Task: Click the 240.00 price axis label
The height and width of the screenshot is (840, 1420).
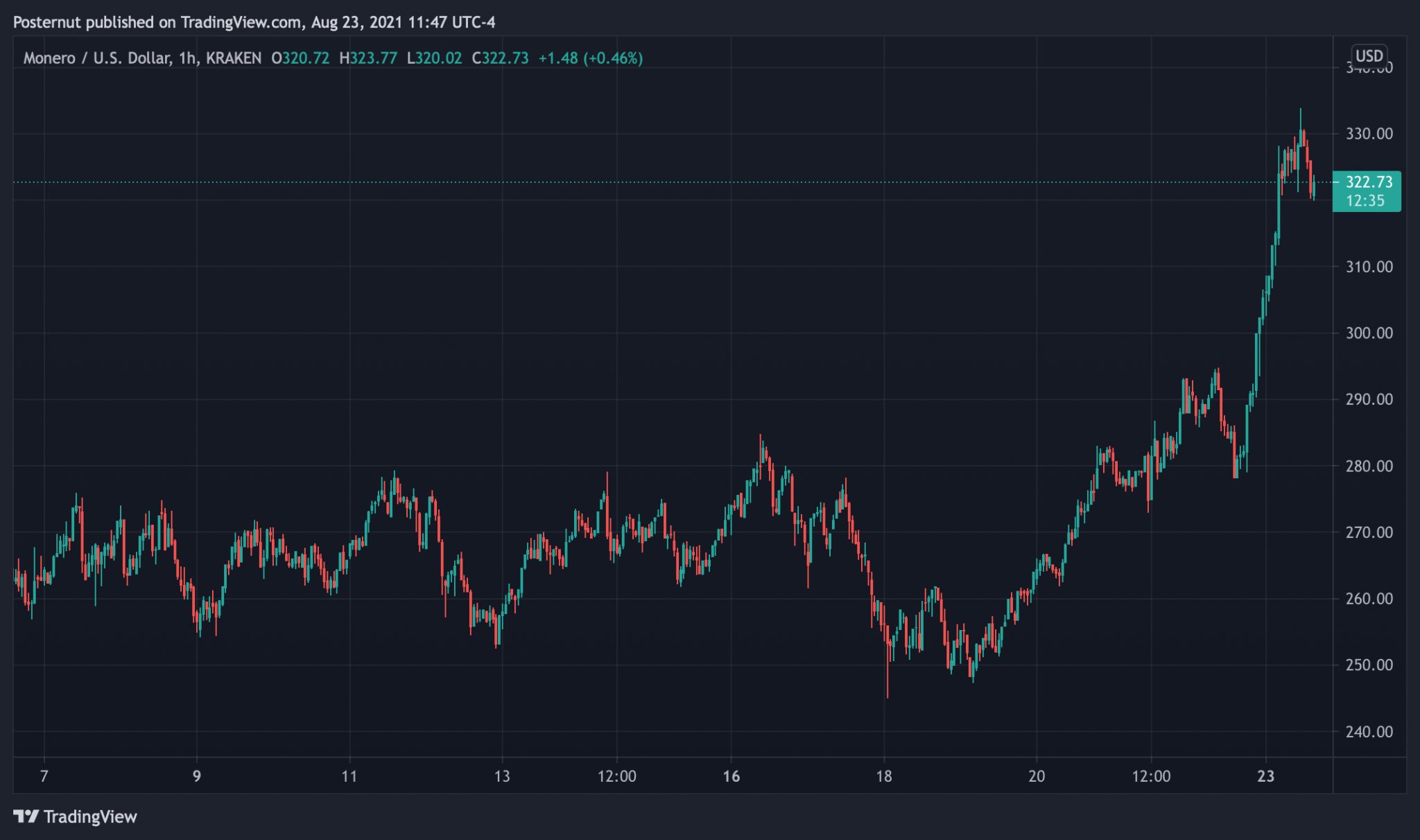Action: (x=1369, y=732)
